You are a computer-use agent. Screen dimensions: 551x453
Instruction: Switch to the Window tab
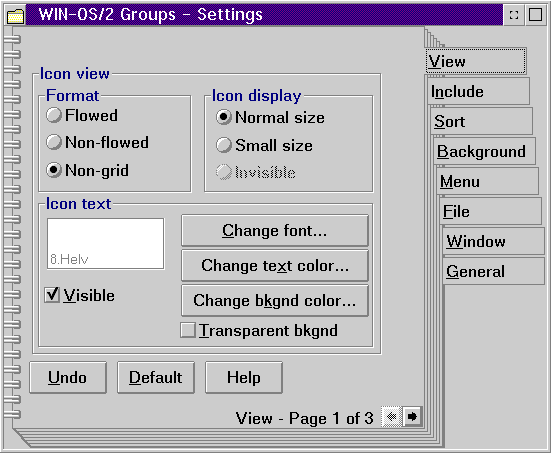pyautogui.click(x=493, y=241)
